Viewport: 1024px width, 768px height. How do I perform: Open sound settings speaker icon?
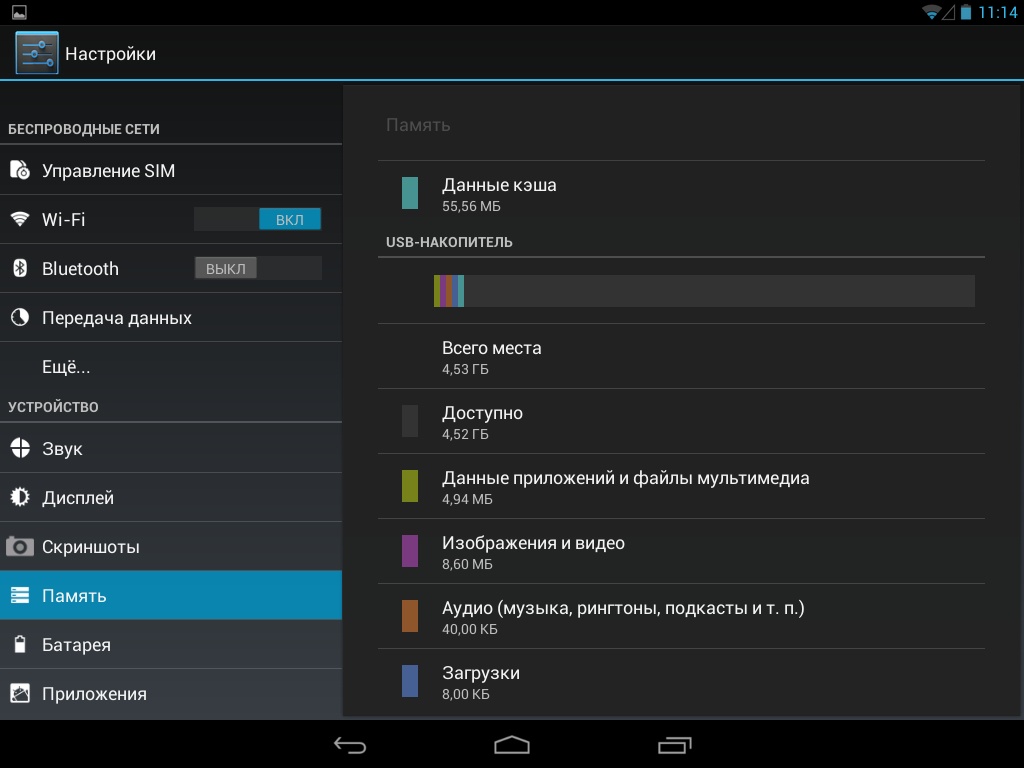(20, 449)
